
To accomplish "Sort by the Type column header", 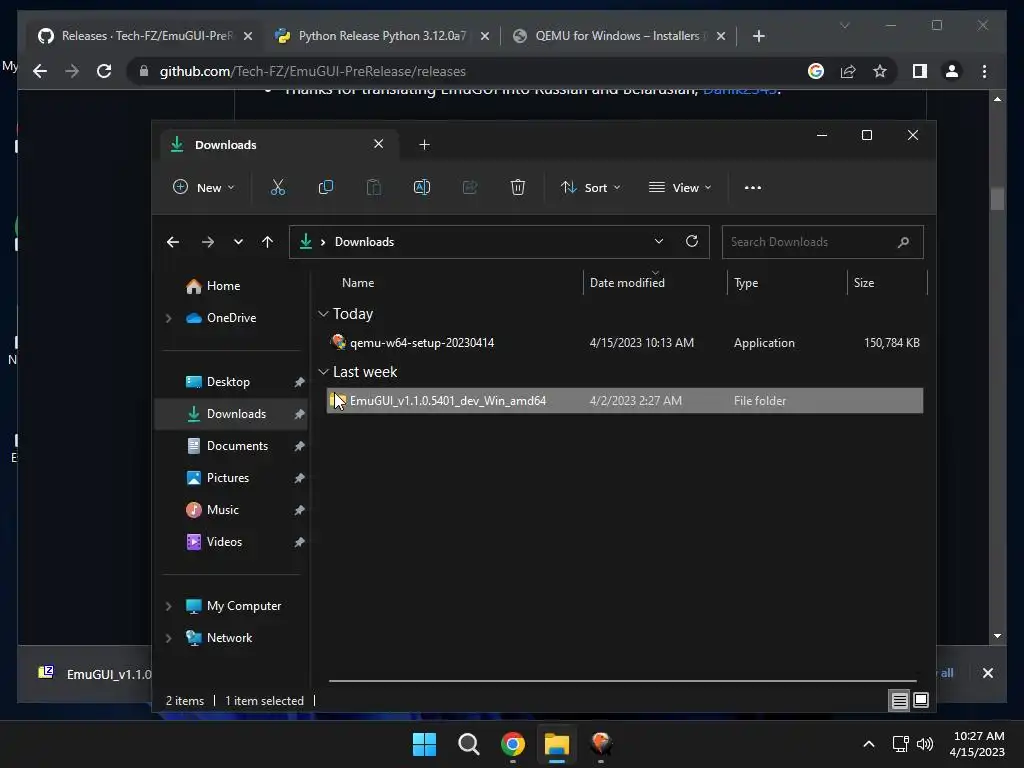I will [x=746, y=283].
